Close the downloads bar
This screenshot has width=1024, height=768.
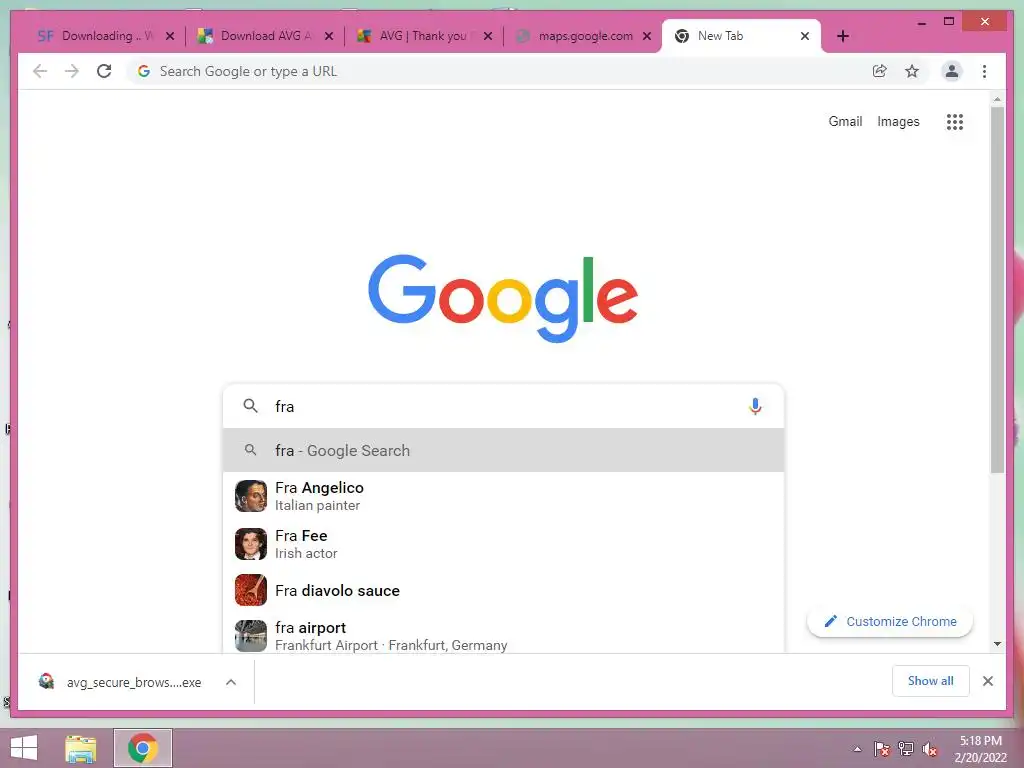point(988,681)
